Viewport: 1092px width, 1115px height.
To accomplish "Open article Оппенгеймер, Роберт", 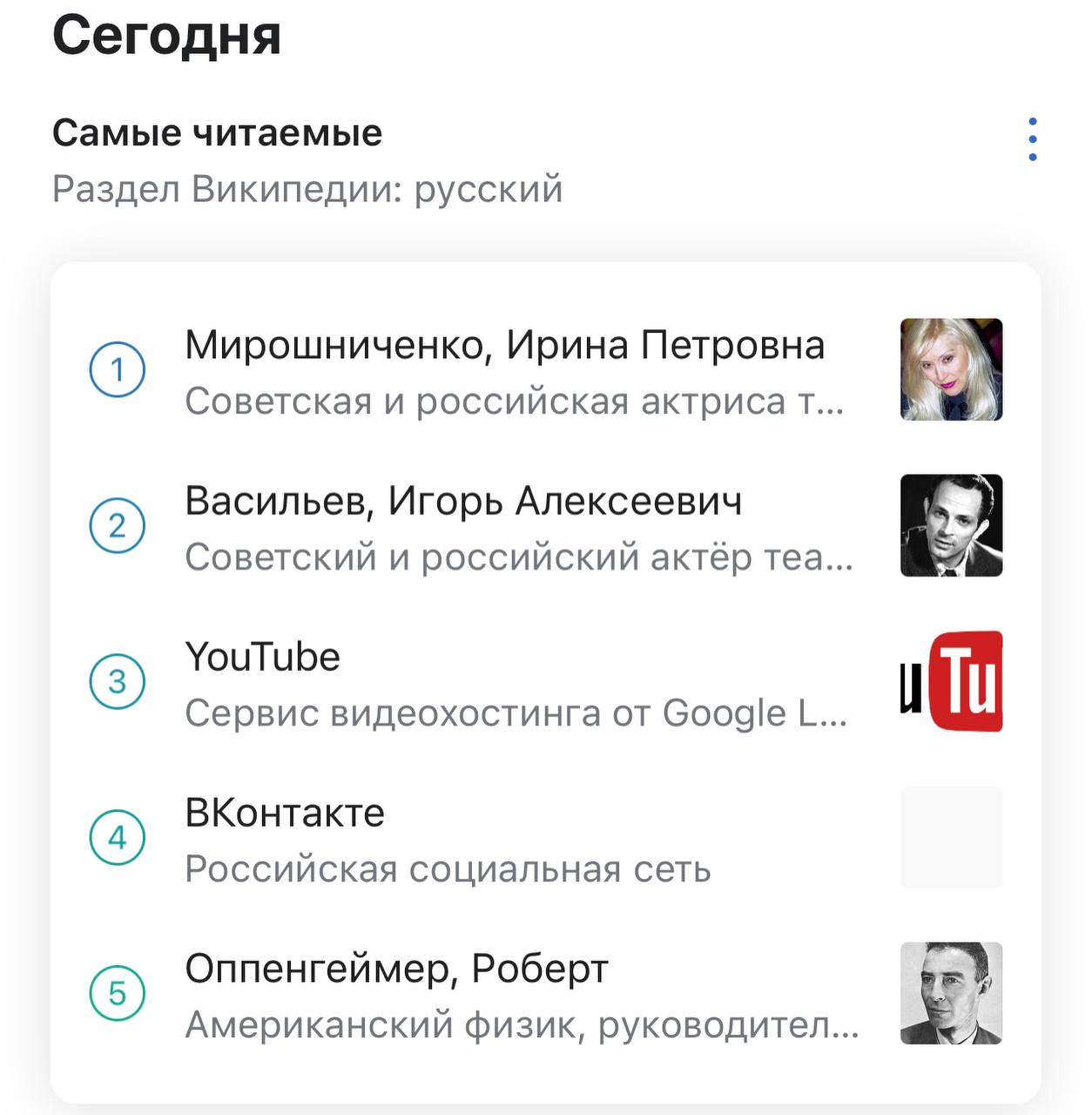I will coord(396,969).
